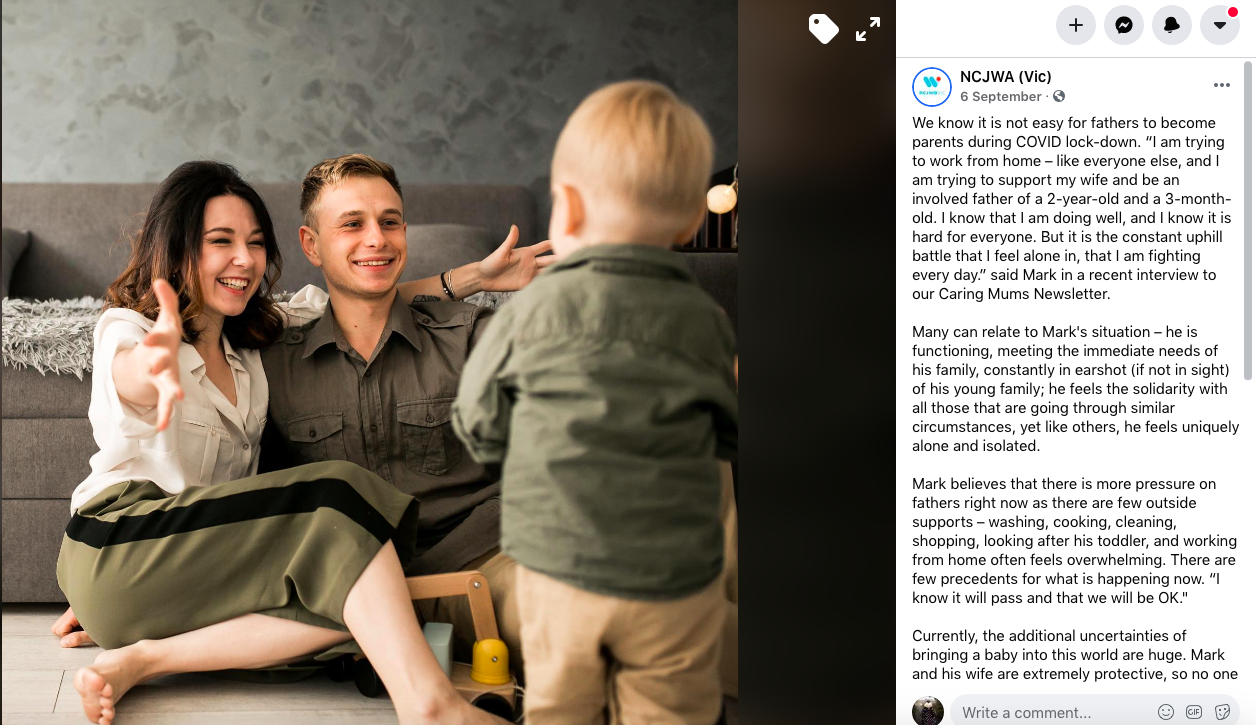Open the NCJWA (Vic) page name link
The height and width of the screenshot is (725, 1256).
pos(1006,77)
